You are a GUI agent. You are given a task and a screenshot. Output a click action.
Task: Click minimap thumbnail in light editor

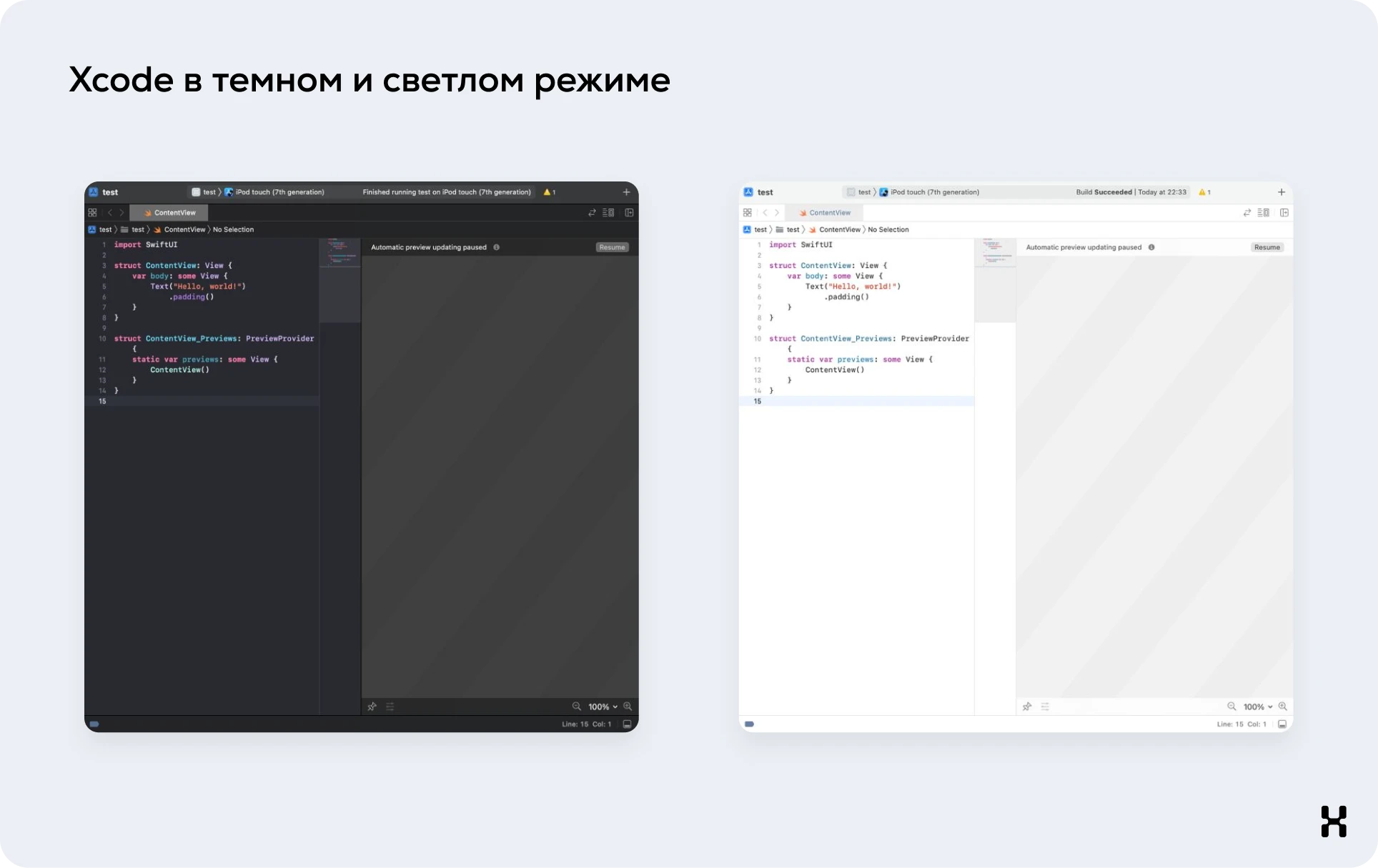tap(995, 252)
